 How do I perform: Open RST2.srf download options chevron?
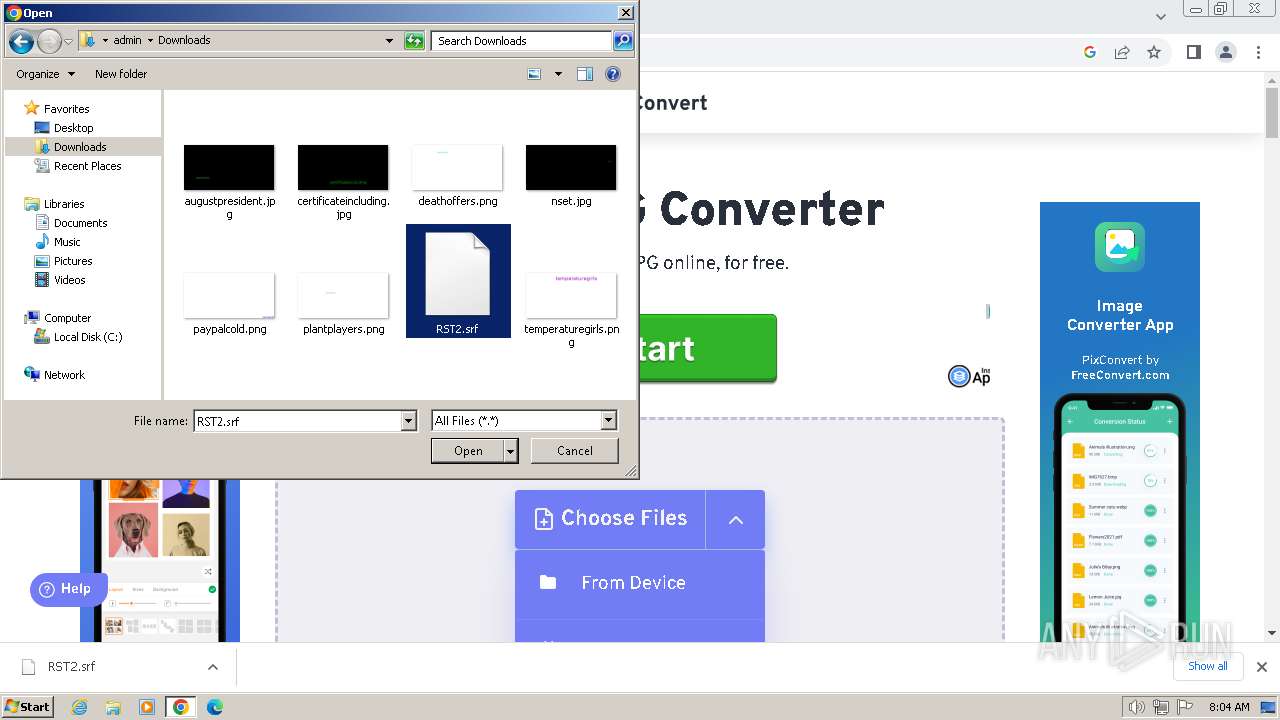click(x=212, y=667)
